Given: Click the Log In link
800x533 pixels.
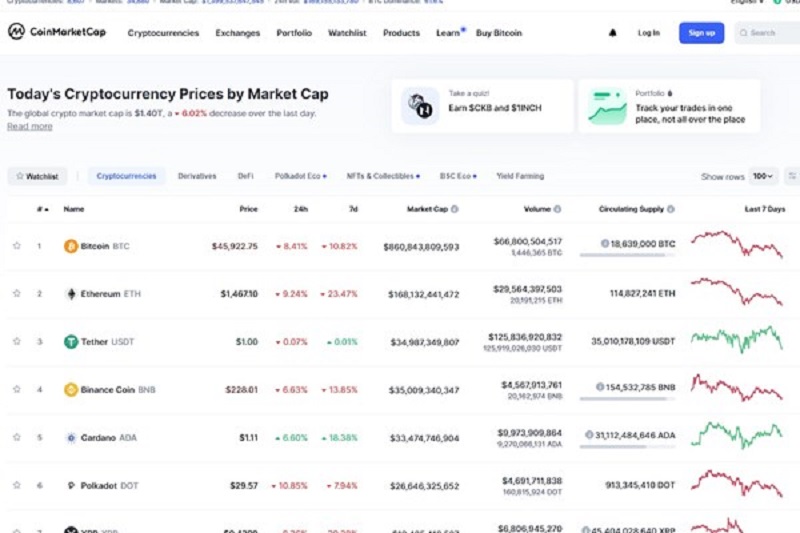Looking at the screenshot, I should click(x=648, y=33).
